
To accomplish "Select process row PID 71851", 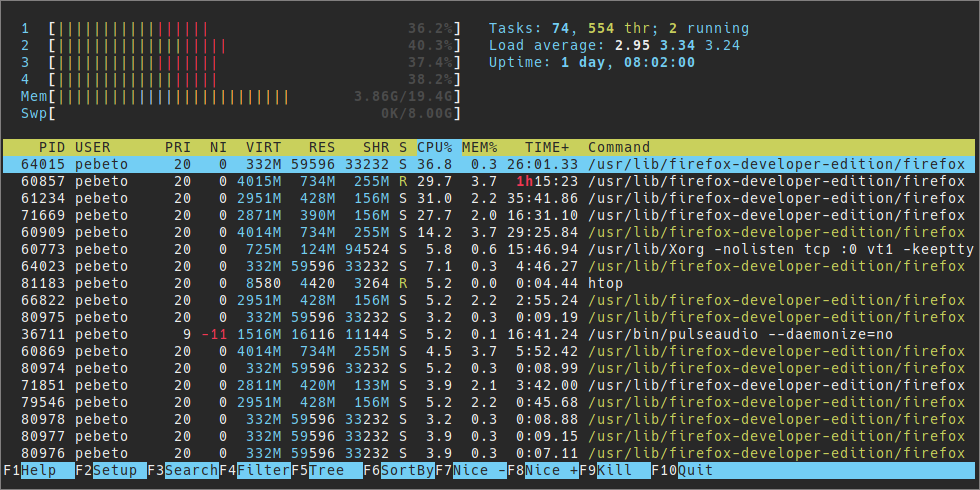I will [x=489, y=384].
